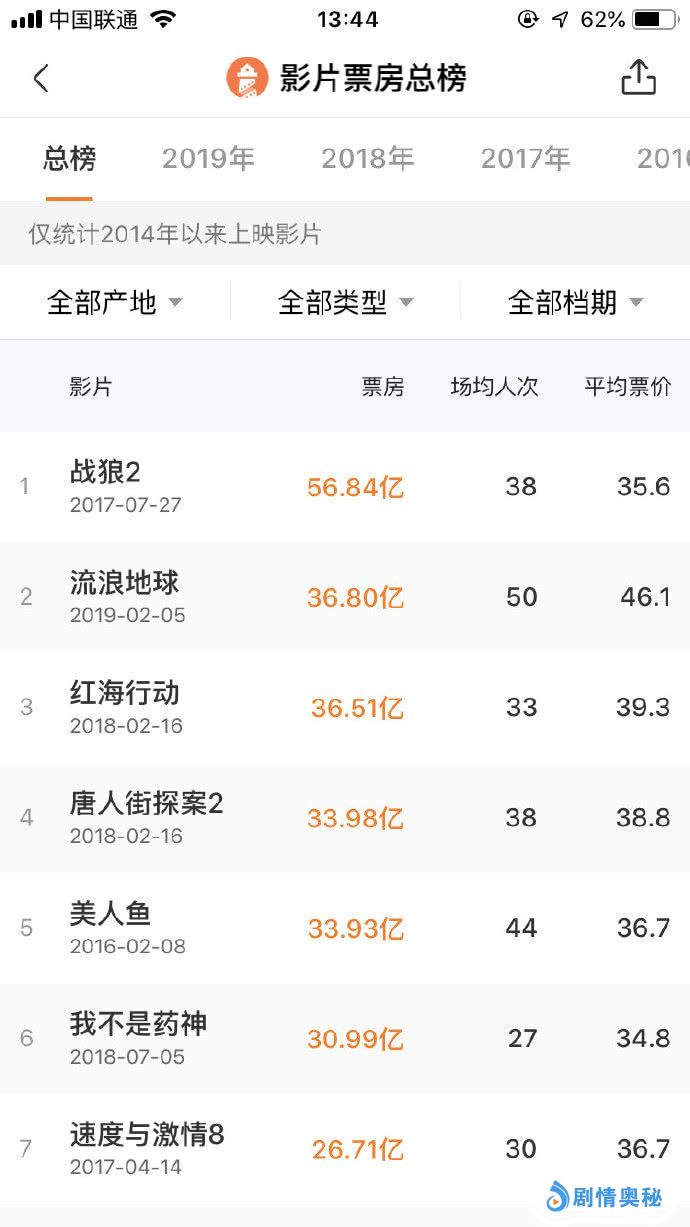
Task: Tap the back arrow icon
Action: [x=41, y=78]
